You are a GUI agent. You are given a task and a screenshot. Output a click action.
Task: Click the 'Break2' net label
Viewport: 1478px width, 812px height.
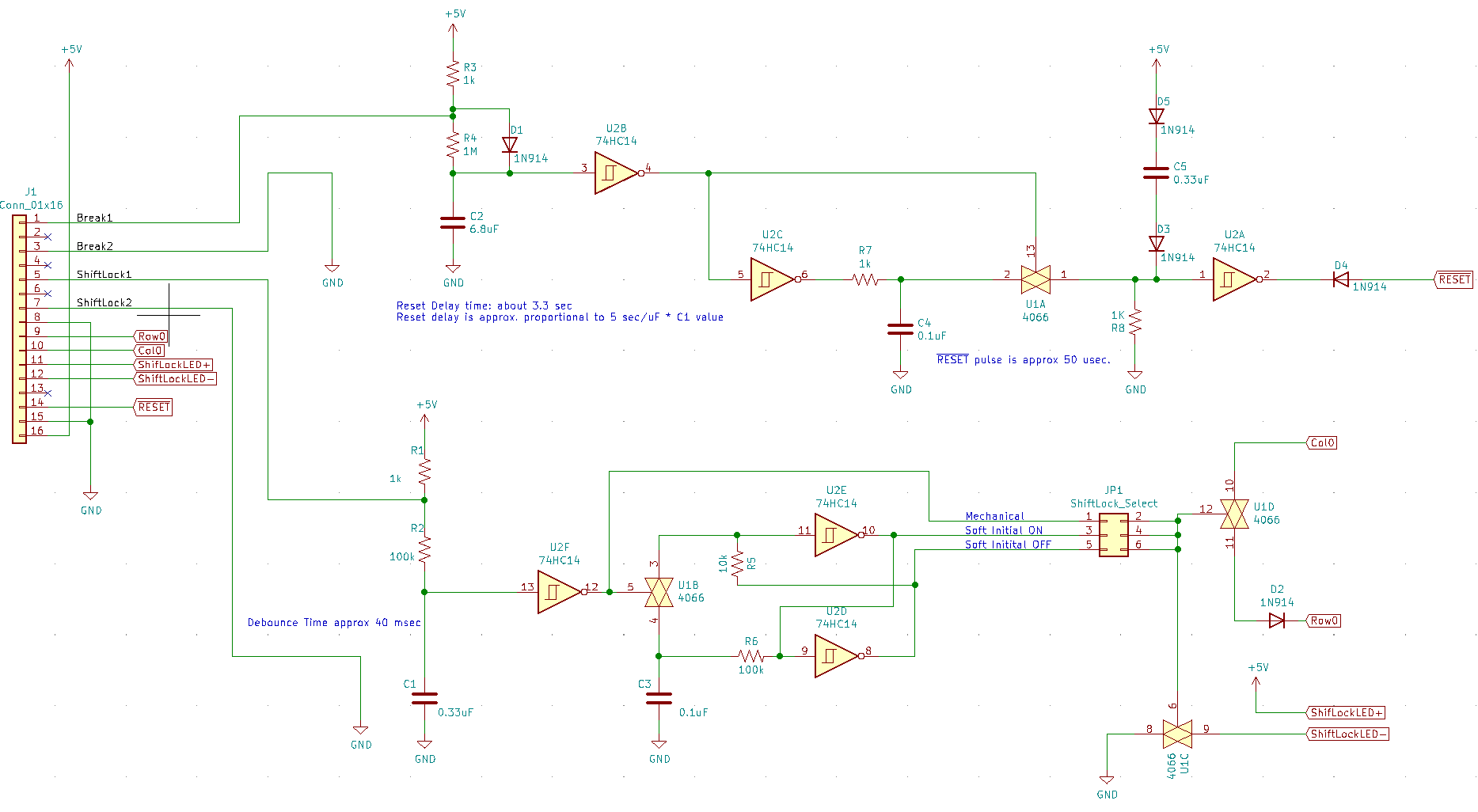pyautogui.click(x=94, y=246)
